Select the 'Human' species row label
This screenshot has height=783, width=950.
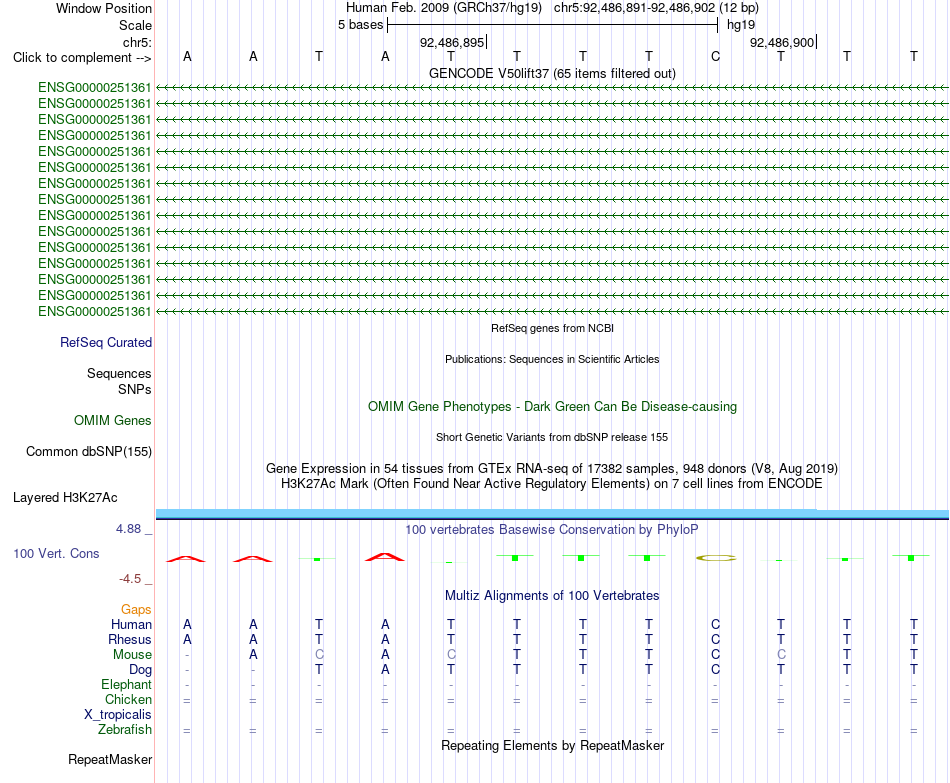click(131, 624)
